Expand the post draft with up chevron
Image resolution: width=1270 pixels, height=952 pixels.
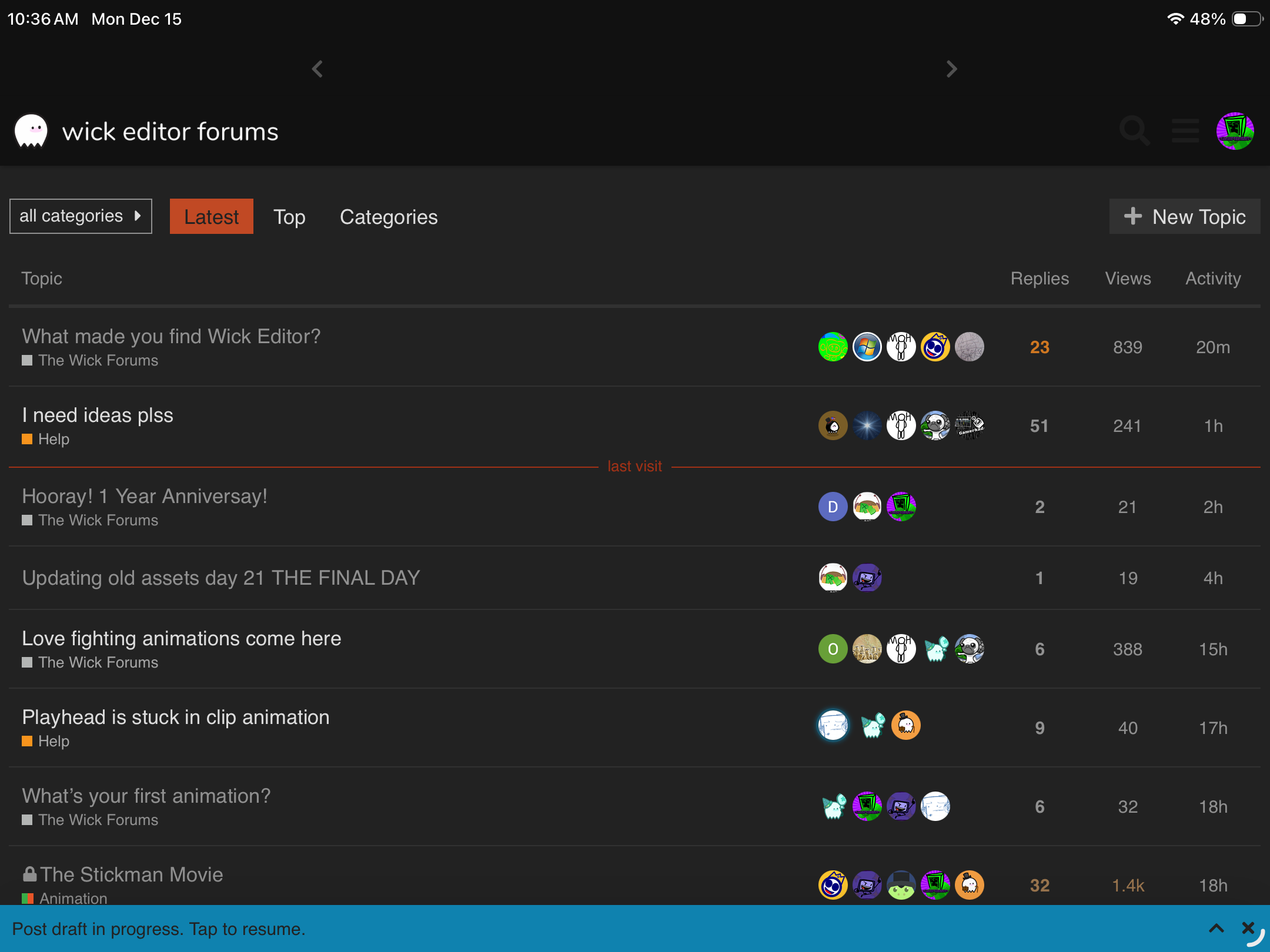1216,928
